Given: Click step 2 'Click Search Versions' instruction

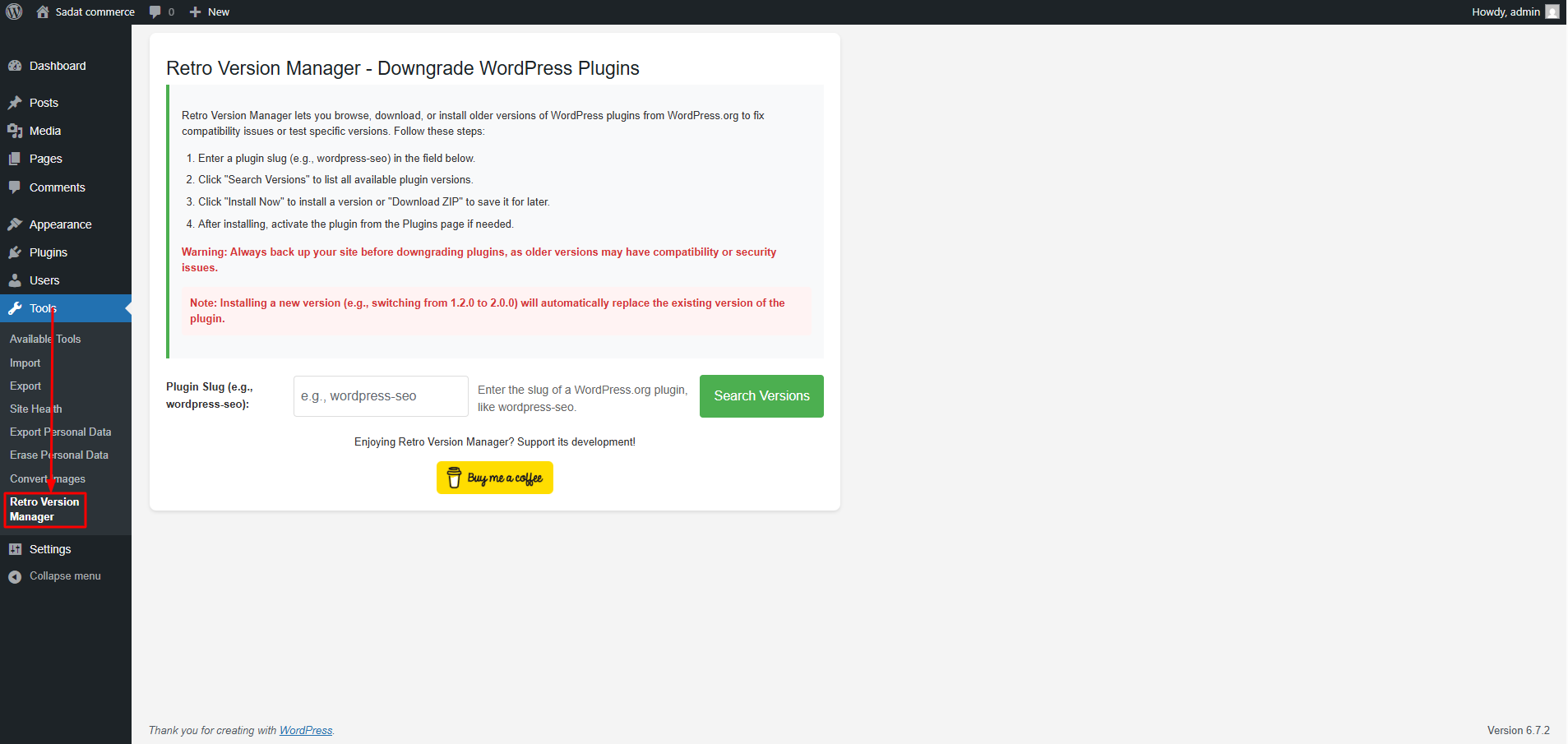Looking at the screenshot, I should tap(335, 179).
